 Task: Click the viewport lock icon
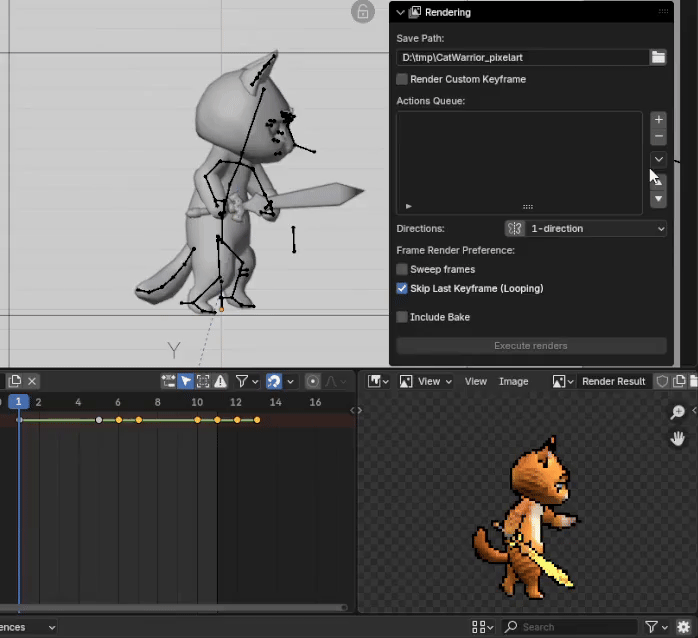point(362,12)
